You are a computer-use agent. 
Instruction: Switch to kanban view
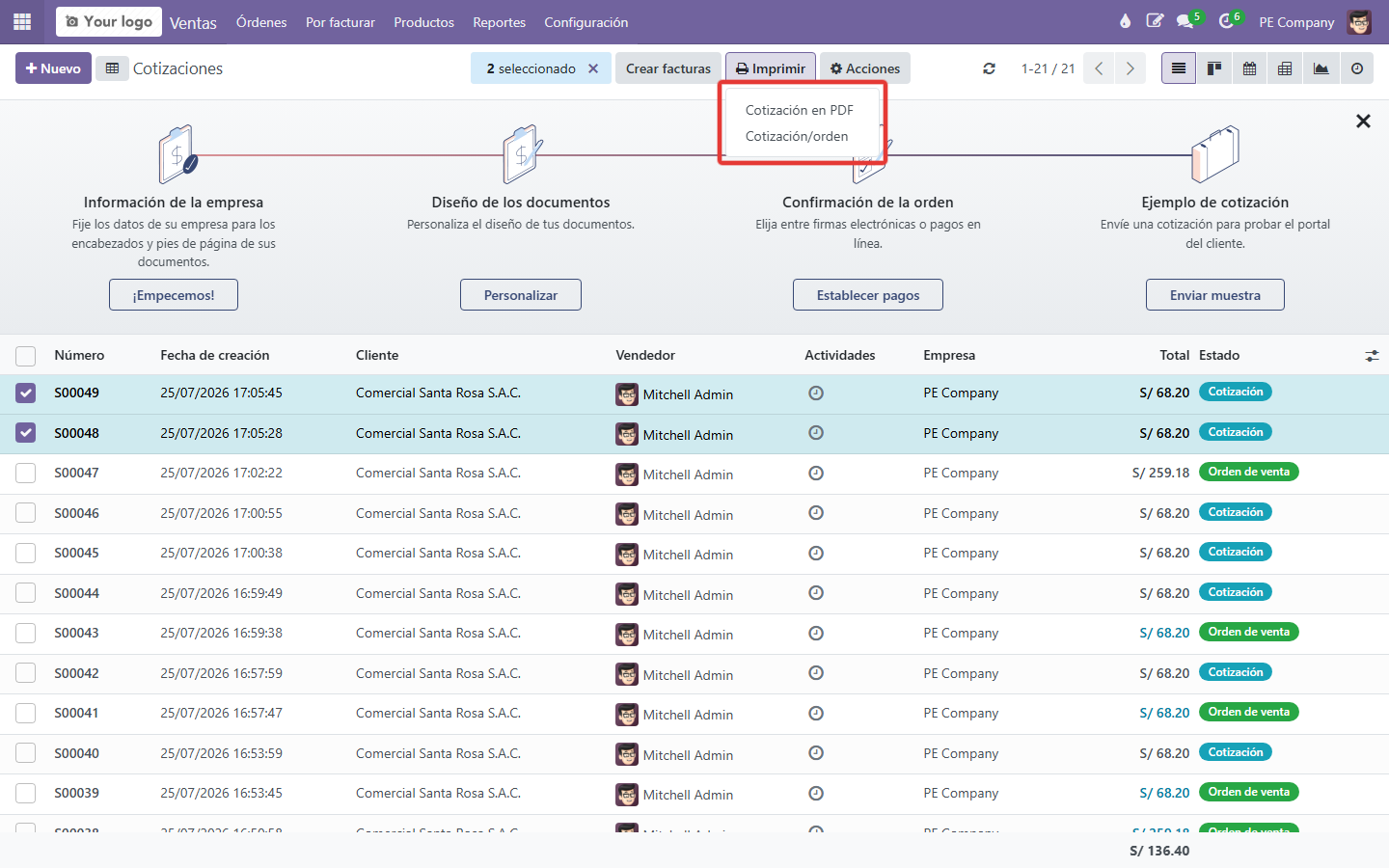click(1214, 68)
